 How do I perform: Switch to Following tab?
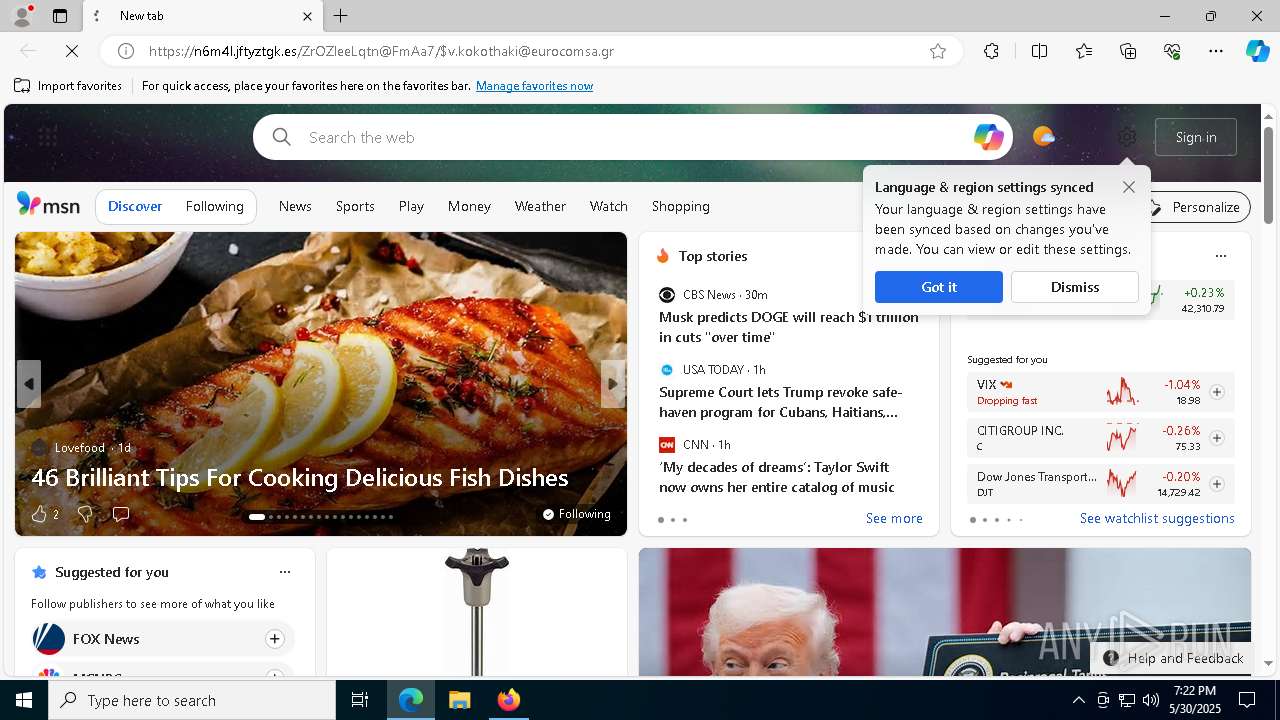point(214,206)
